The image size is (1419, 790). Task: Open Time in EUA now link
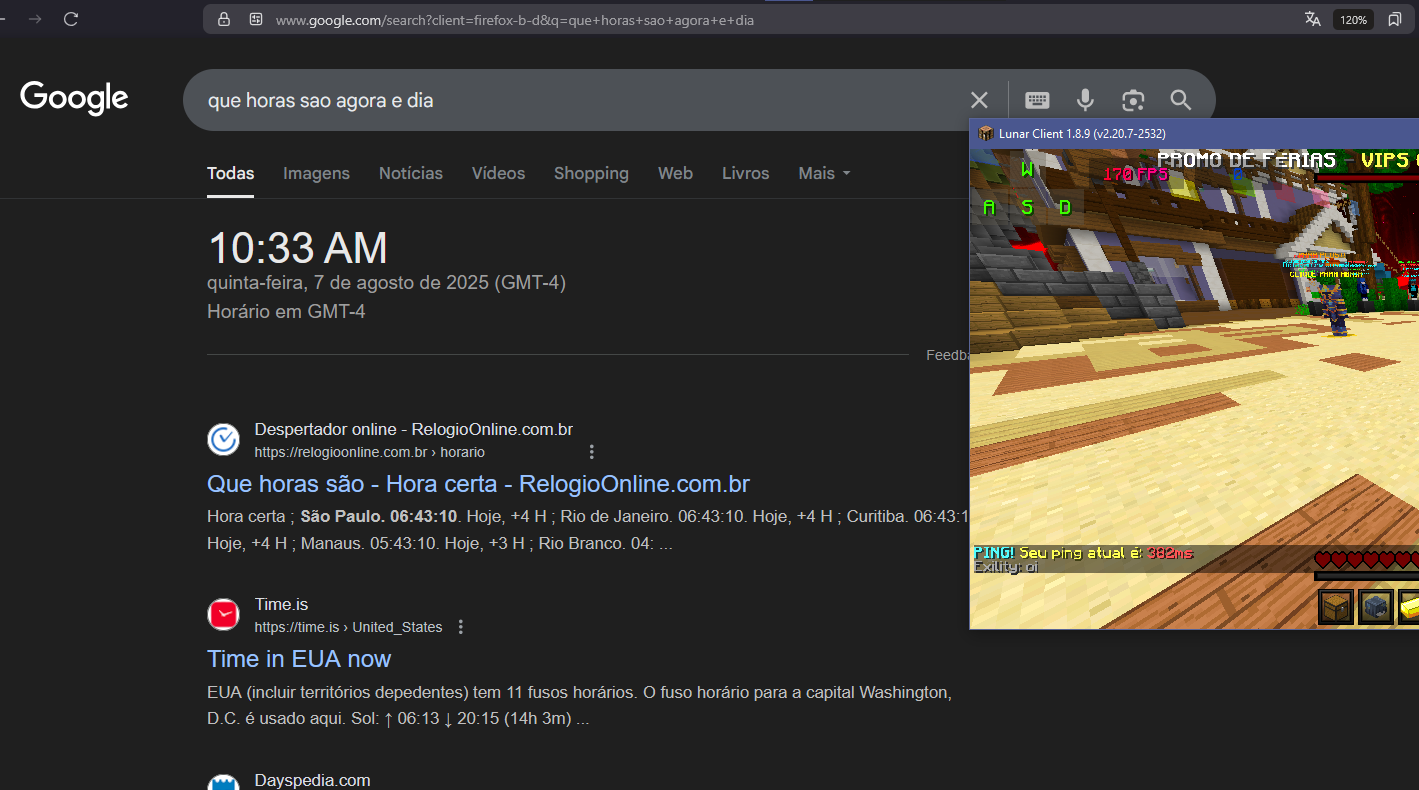(x=299, y=659)
